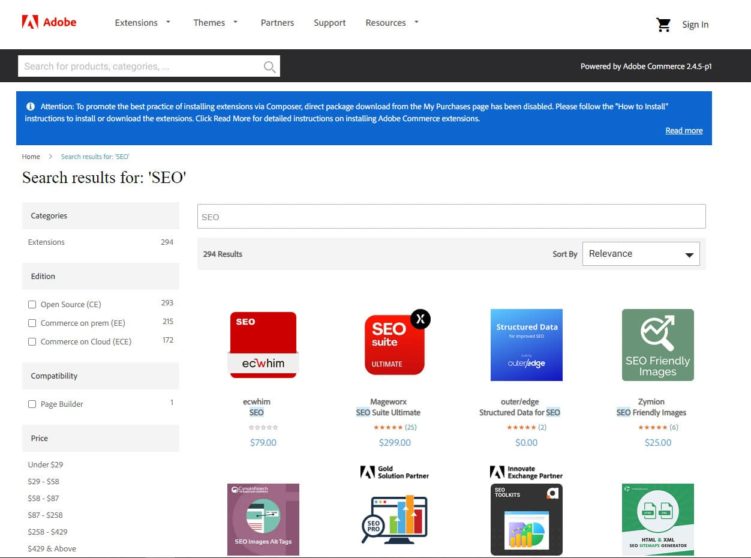The width and height of the screenshot is (751, 558).
Task: Filter by Extensions category
Action: coord(46,242)
